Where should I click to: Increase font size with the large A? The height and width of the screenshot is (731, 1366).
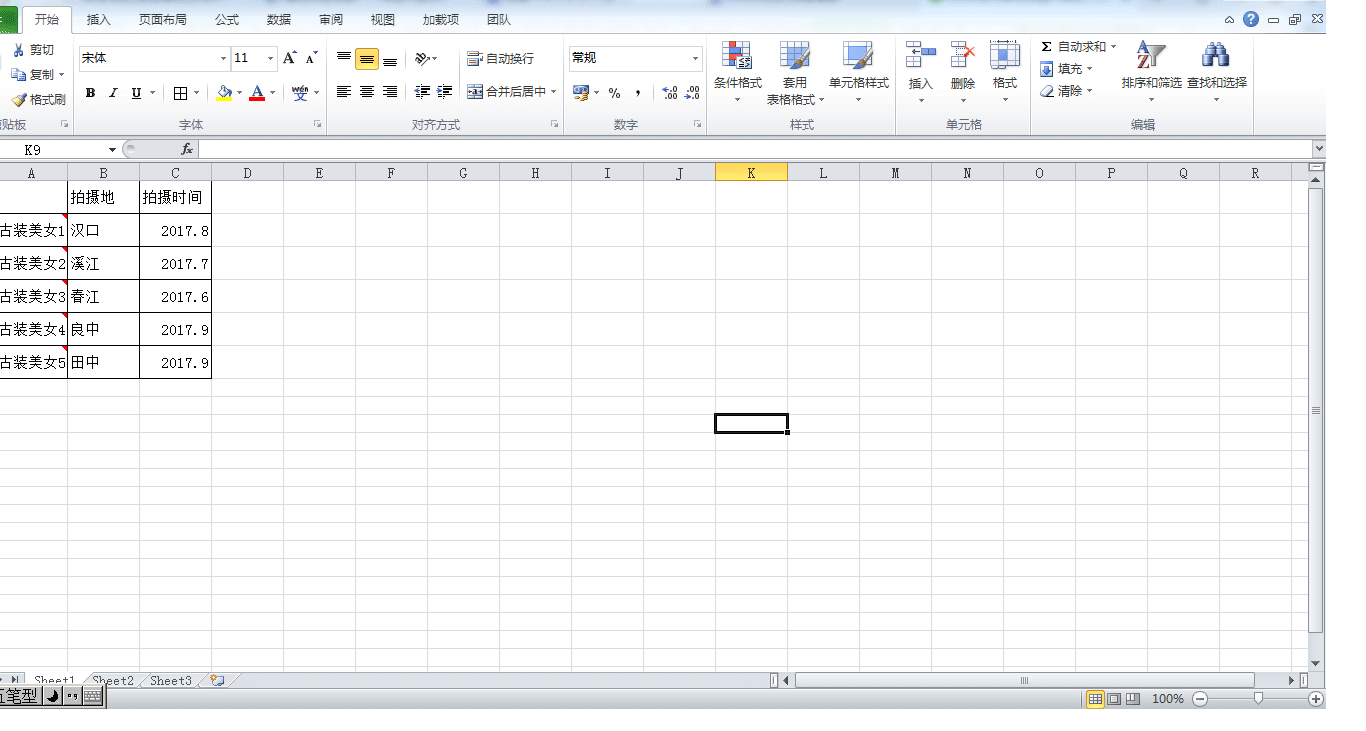289,58
